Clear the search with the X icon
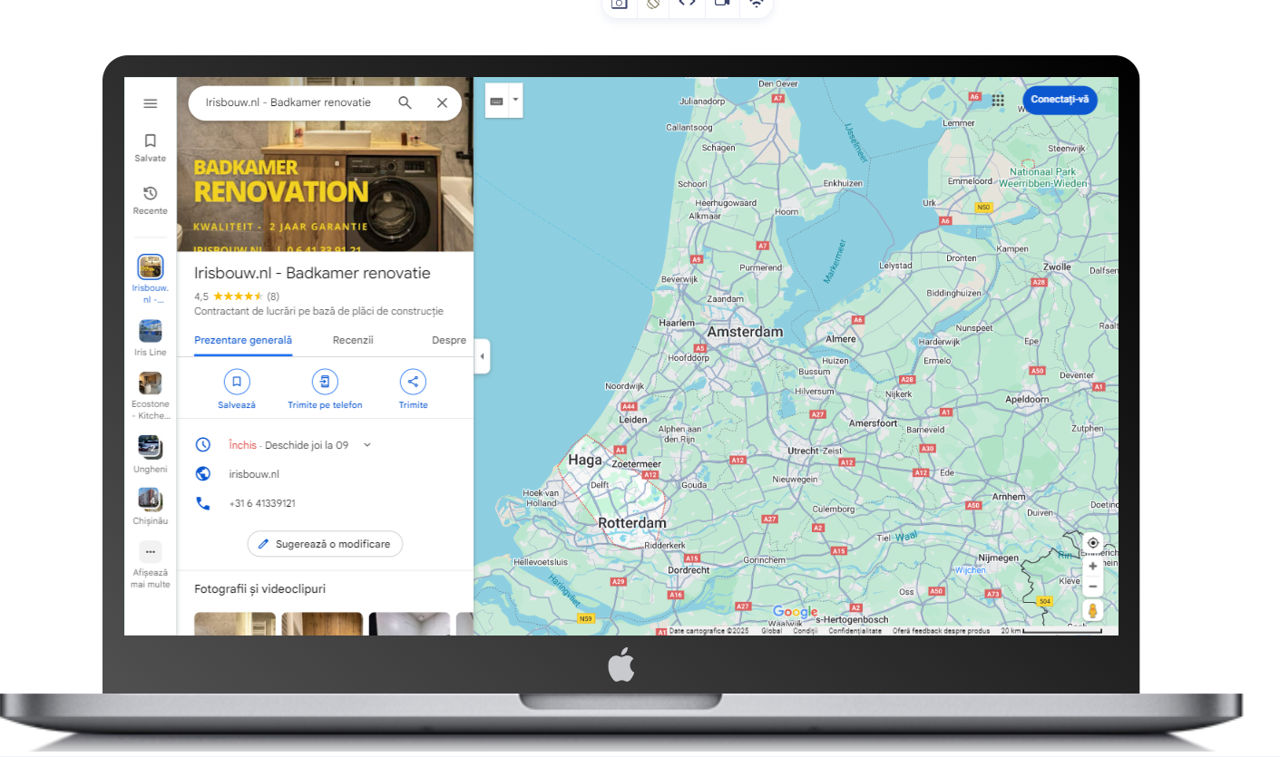The image size is (1280, 757). tap(442, 103)
